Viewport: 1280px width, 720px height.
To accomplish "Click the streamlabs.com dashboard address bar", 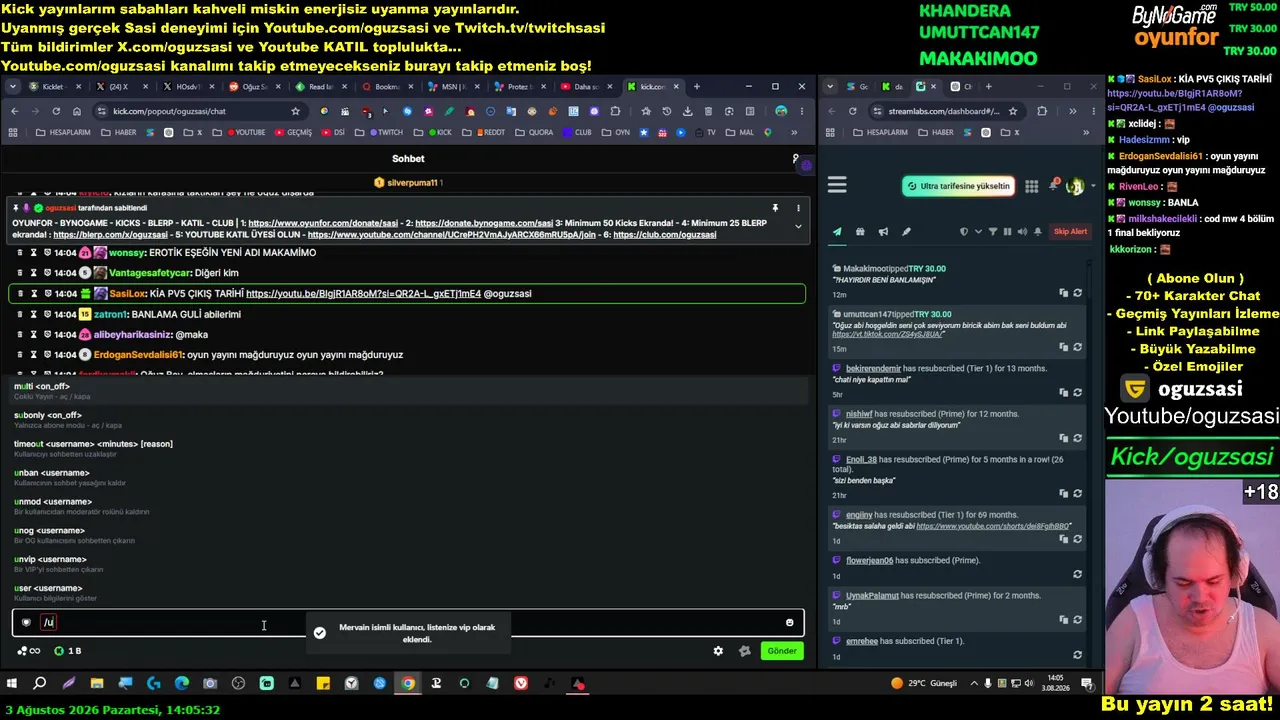I will click(945, 111).
